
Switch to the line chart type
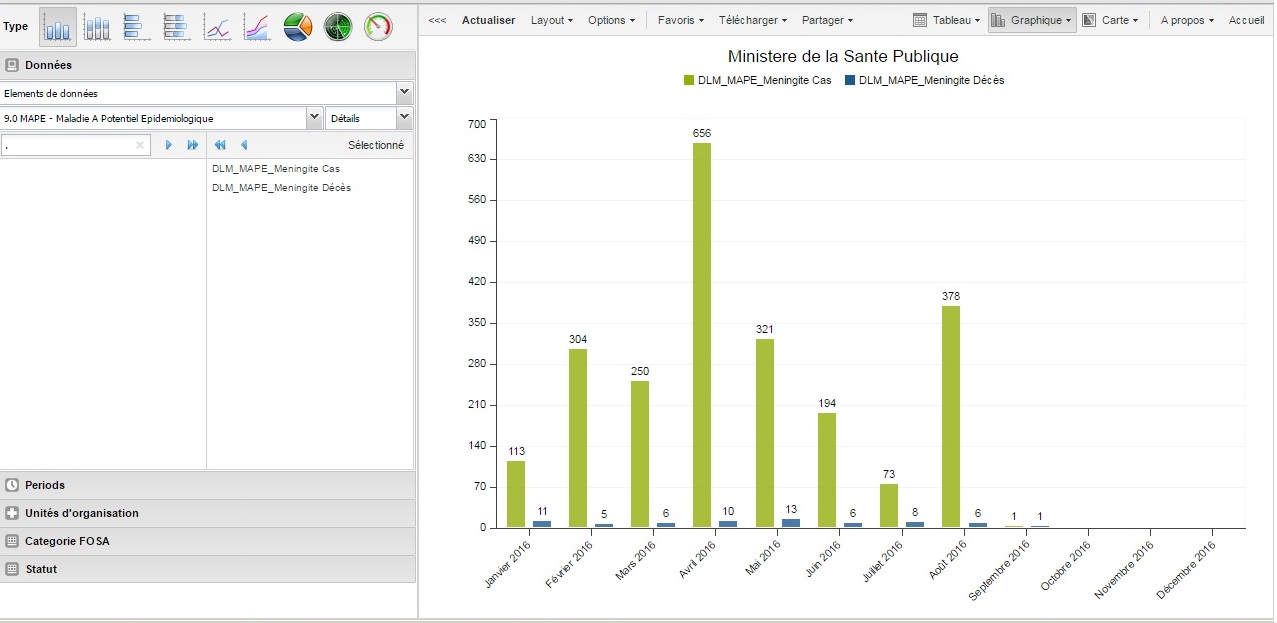click(217, 27)
